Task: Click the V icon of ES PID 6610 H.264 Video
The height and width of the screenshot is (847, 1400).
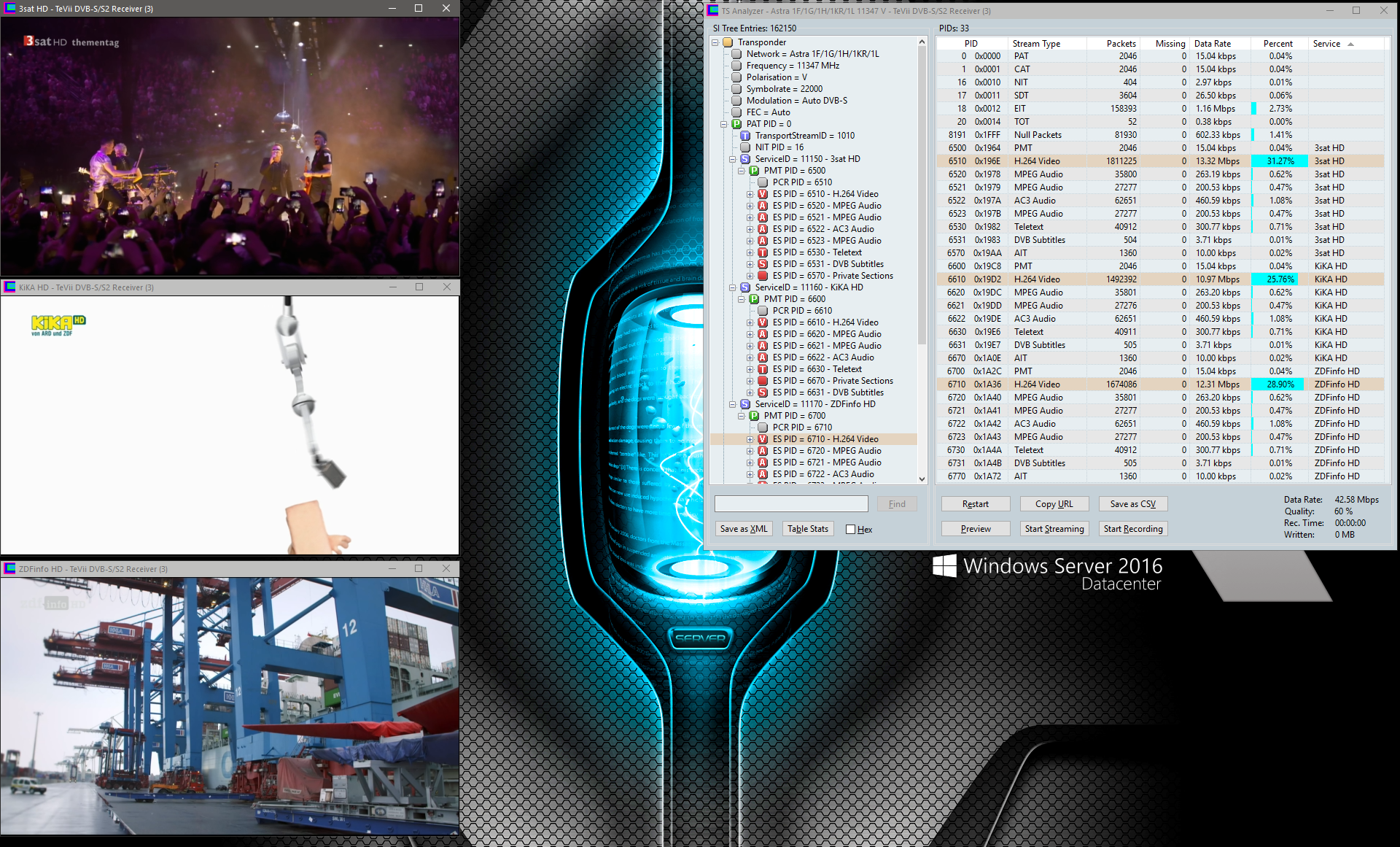Action: tap(763, 322)
